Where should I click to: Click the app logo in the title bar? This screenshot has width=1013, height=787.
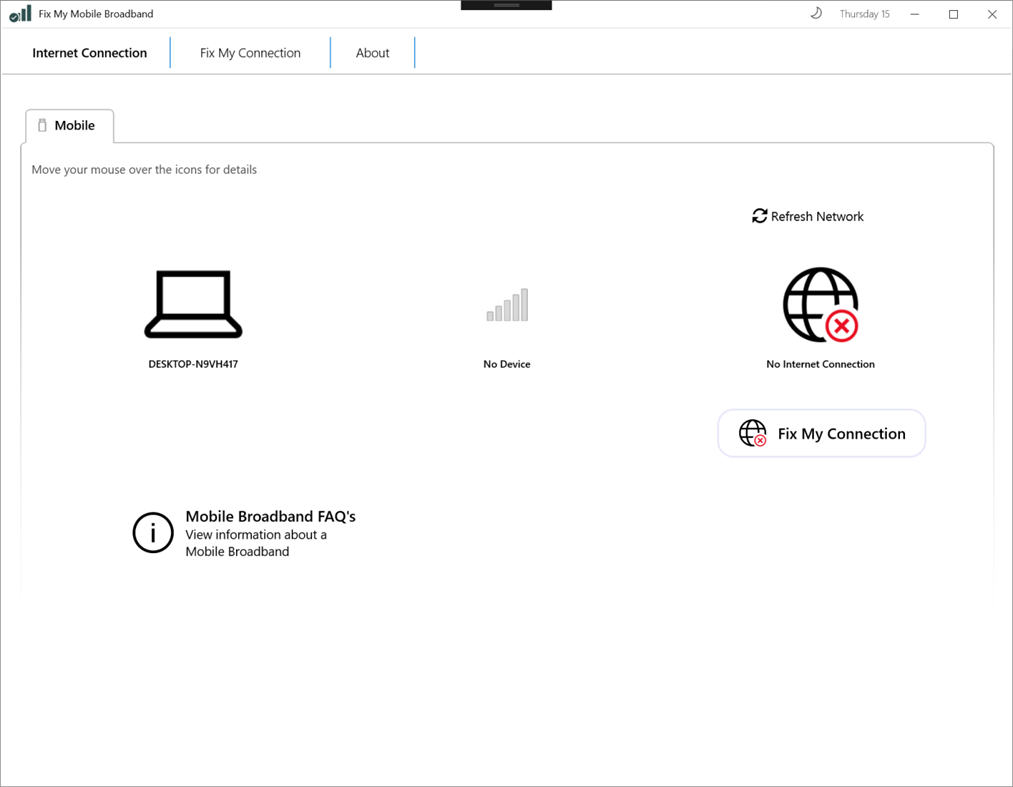coord(19,13)
